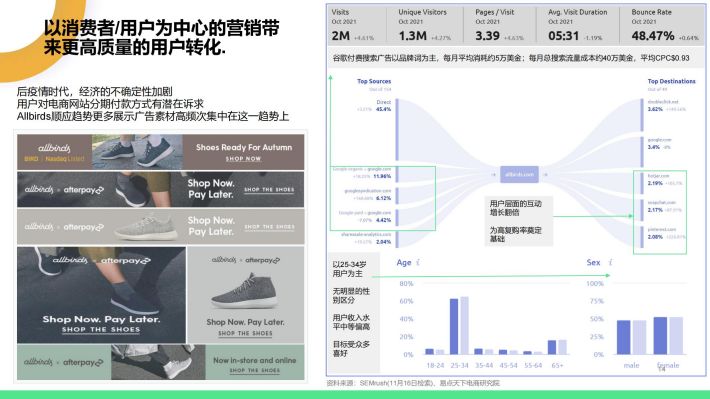Click the info icon beside Sex
Image resolution: width=710 pixels, height=399 pixels.
point(610,262)
